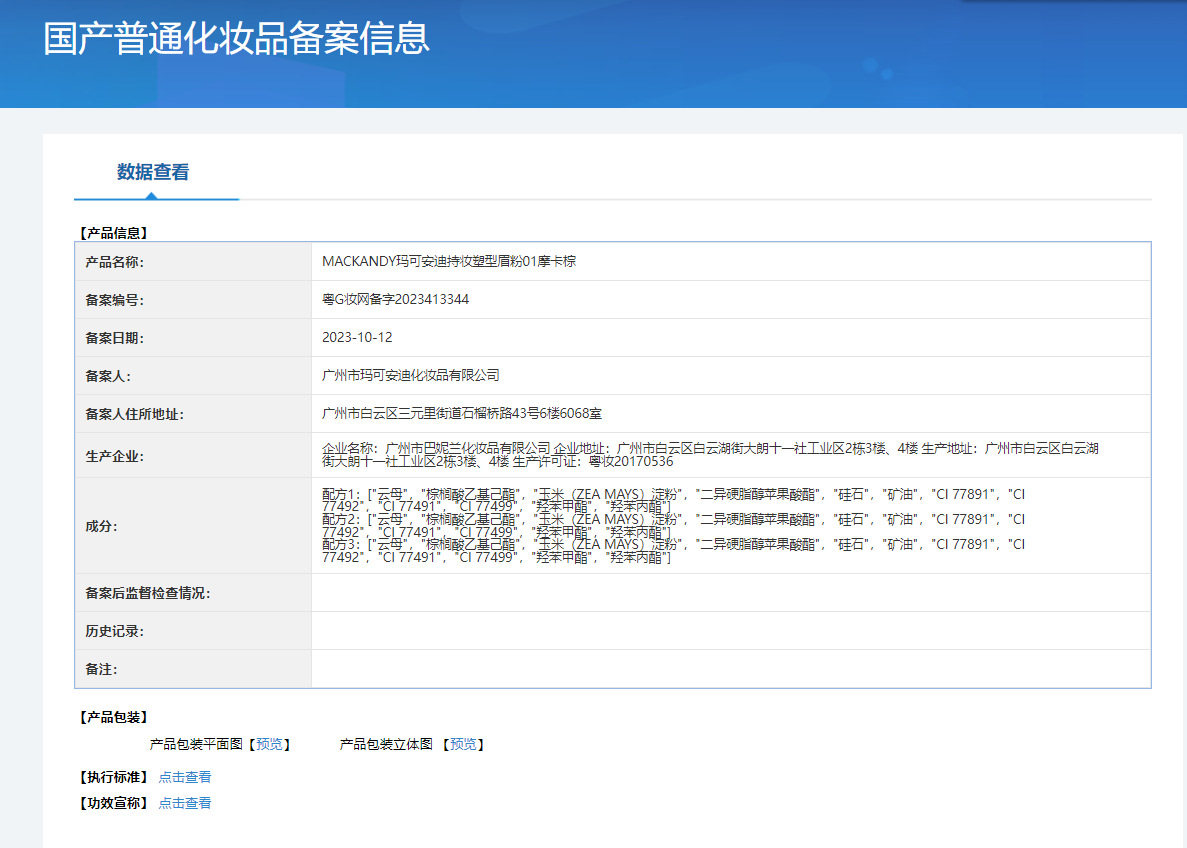Click the 备注 label cell
1187x848 pixels.
point(193,669)
